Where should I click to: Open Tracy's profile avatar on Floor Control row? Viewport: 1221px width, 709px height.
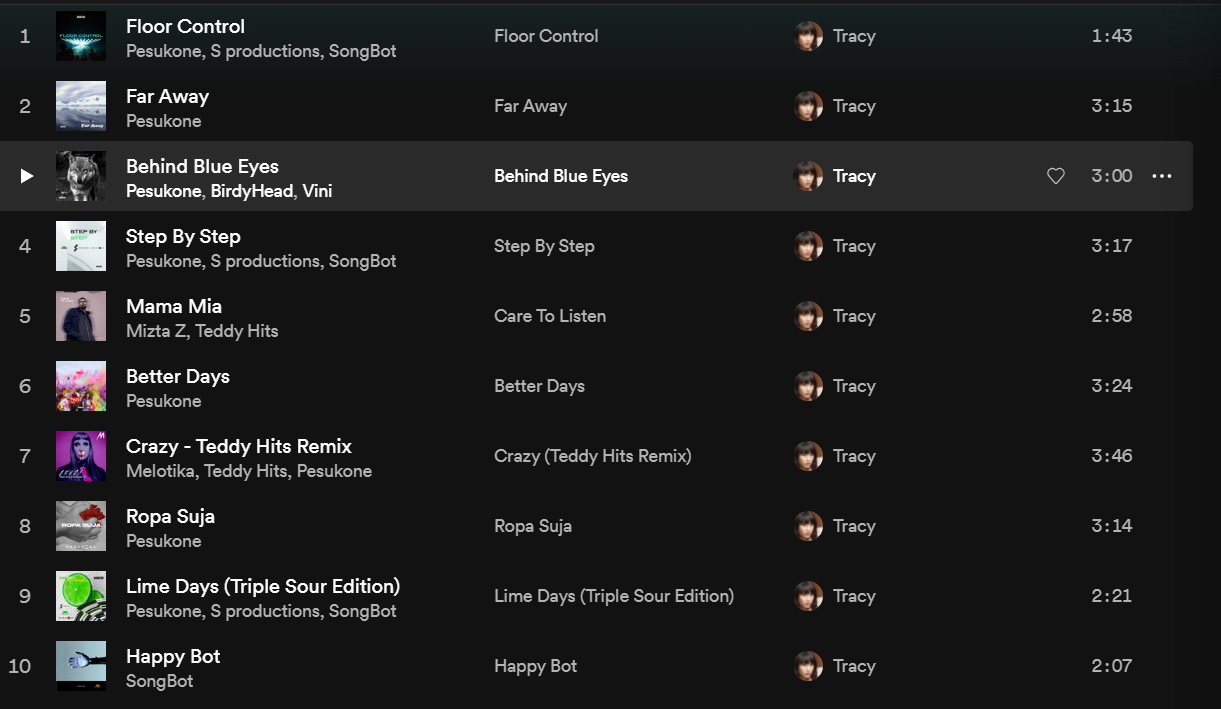808,36
